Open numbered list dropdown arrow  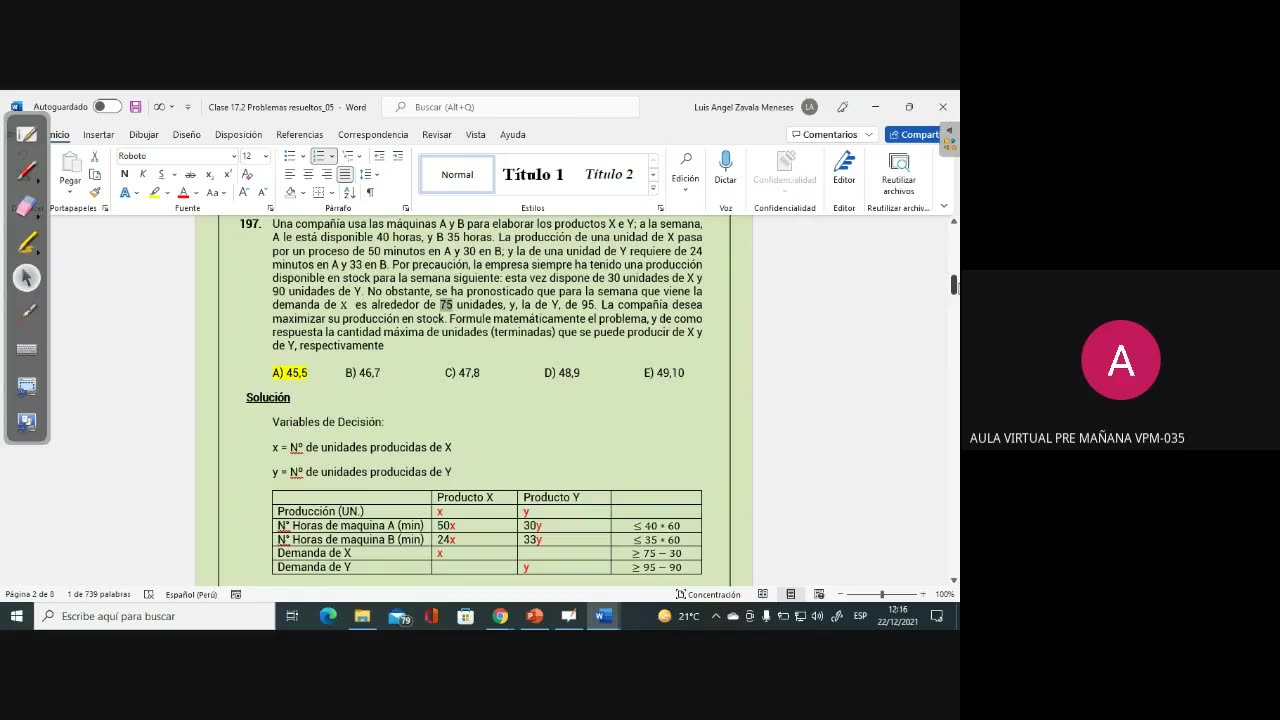pos(332,156)
